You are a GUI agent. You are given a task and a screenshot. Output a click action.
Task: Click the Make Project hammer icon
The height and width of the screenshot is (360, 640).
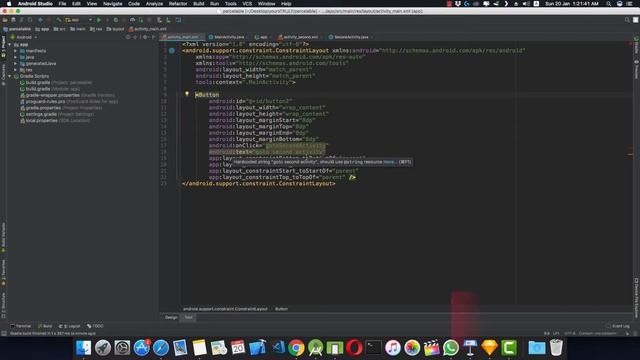59,20
